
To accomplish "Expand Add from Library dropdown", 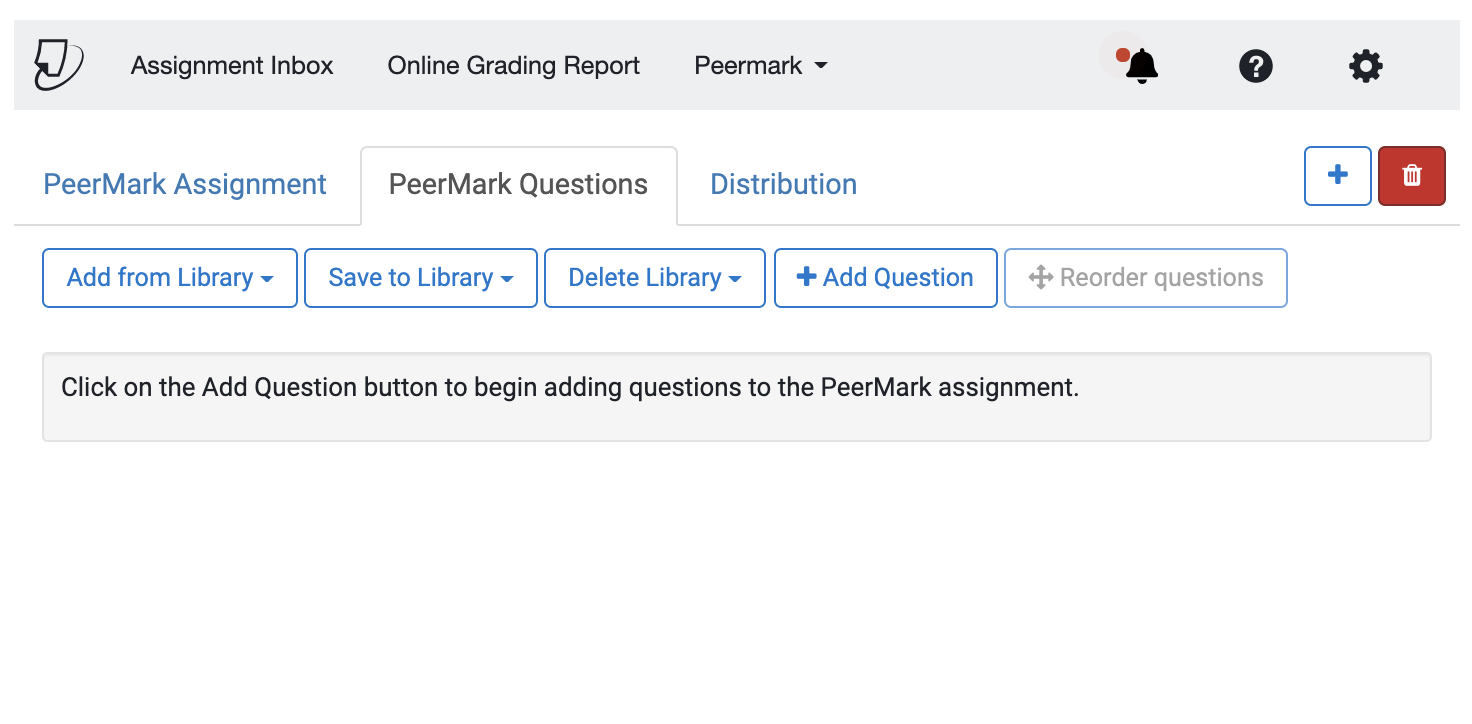I will tap(170, 278).
